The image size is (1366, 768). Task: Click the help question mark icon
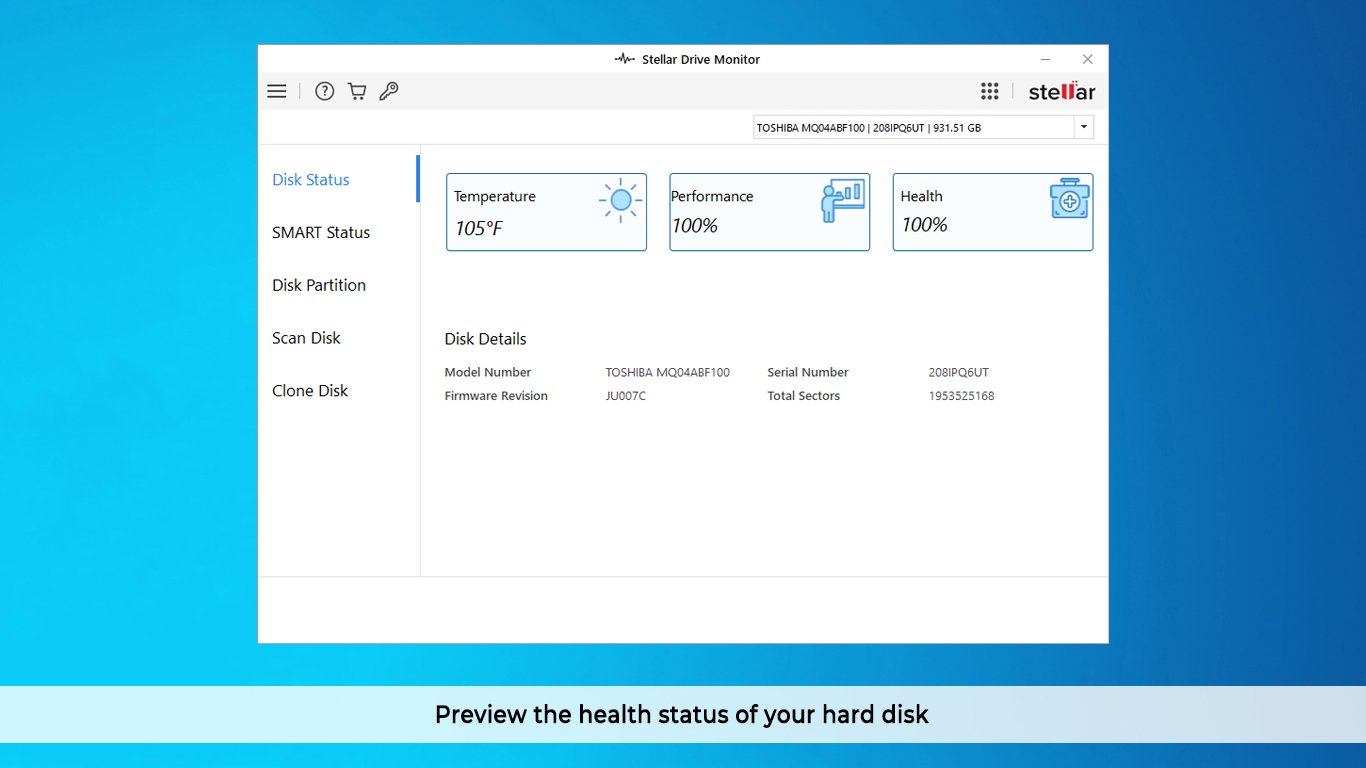tap(324, 91)
